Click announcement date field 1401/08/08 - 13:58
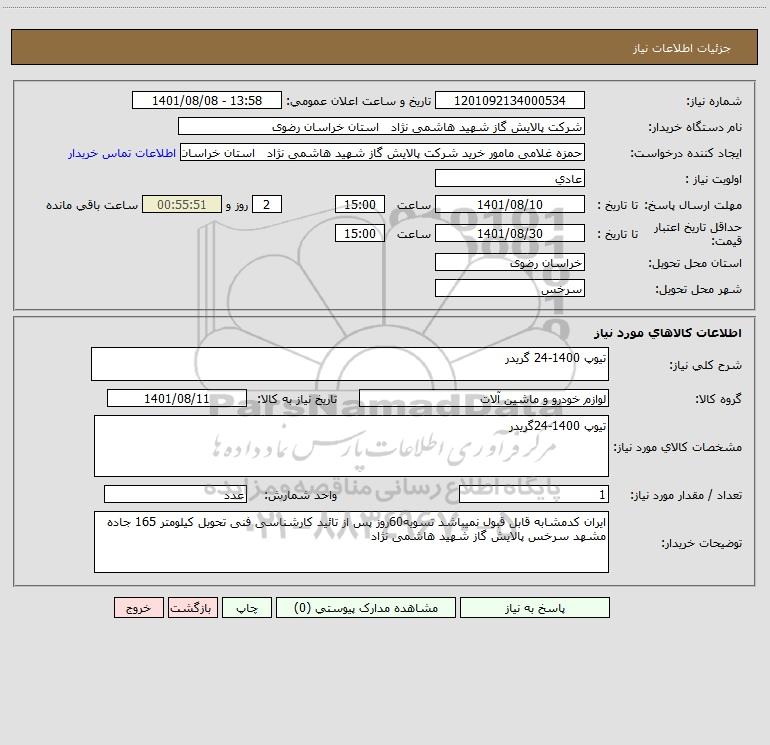This screenshot has height=745, width=770. 207,100
